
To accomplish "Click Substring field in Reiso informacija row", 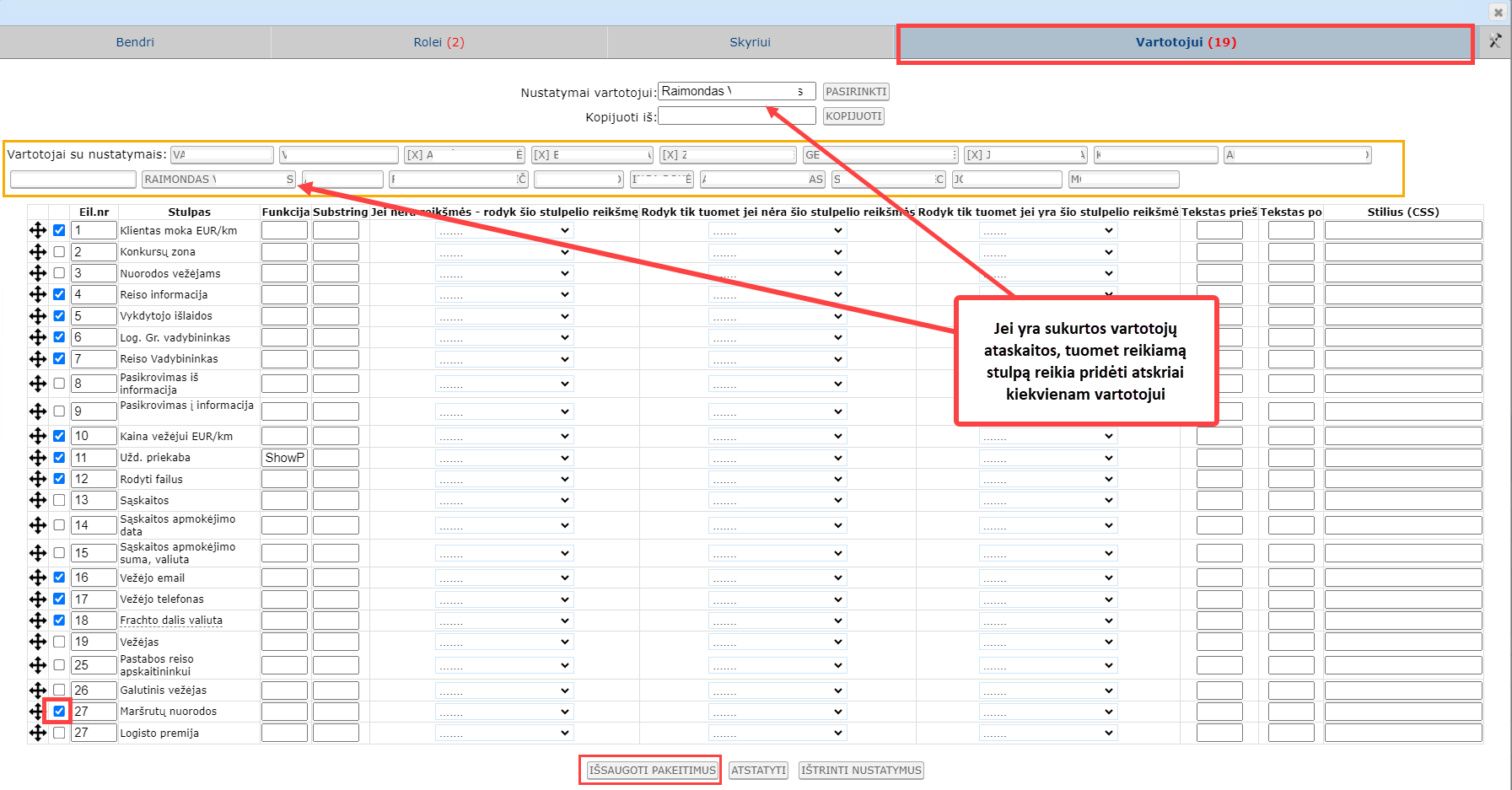I will [336, 294].
